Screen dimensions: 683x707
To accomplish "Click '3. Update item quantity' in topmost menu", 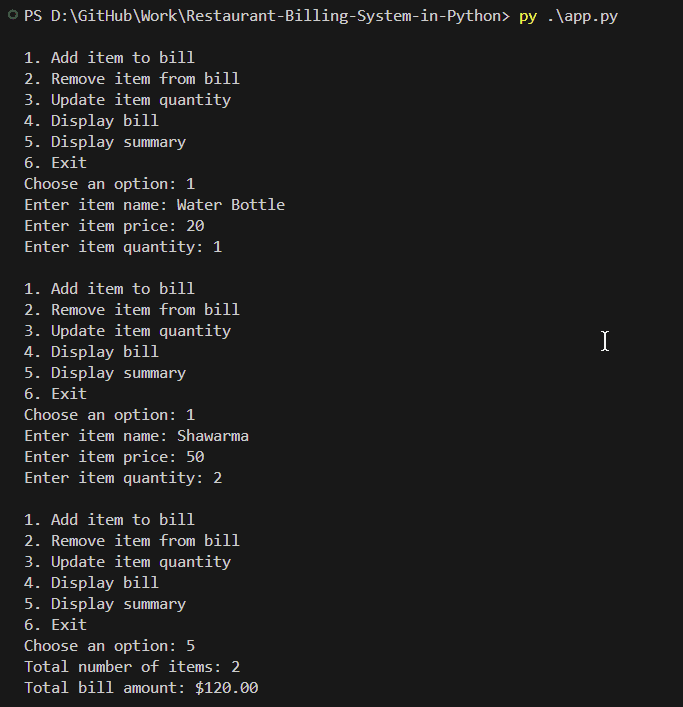I will pos(127,100).
